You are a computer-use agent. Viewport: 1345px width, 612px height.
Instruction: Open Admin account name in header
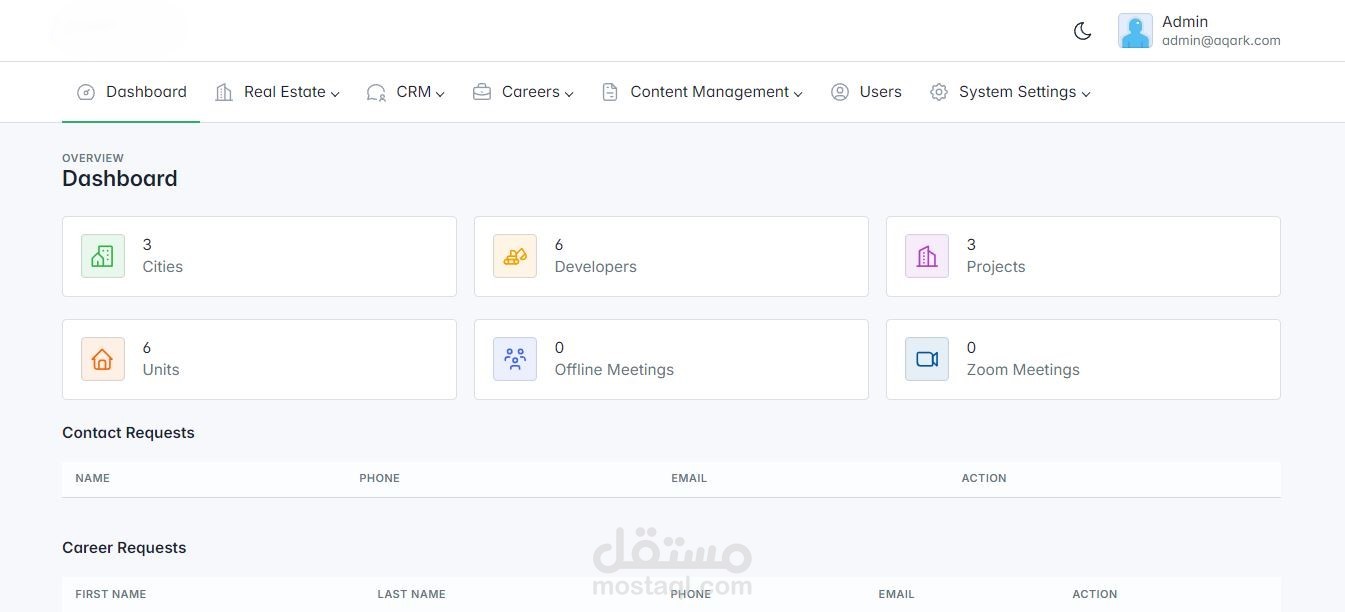pyautogui.click(x=1185, y=22)
